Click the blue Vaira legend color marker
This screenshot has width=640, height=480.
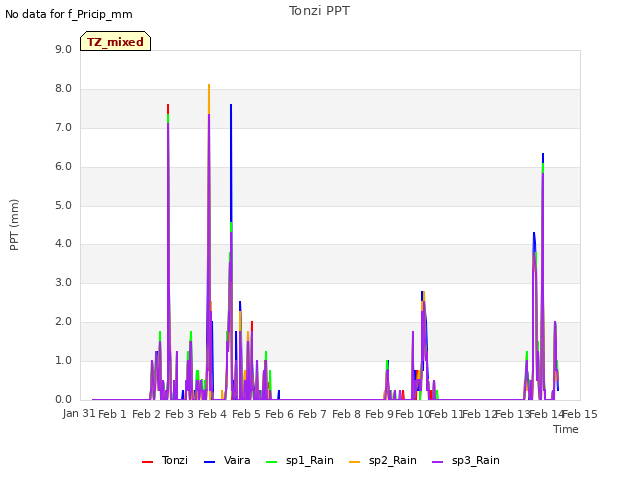click(x=209, y=462)
